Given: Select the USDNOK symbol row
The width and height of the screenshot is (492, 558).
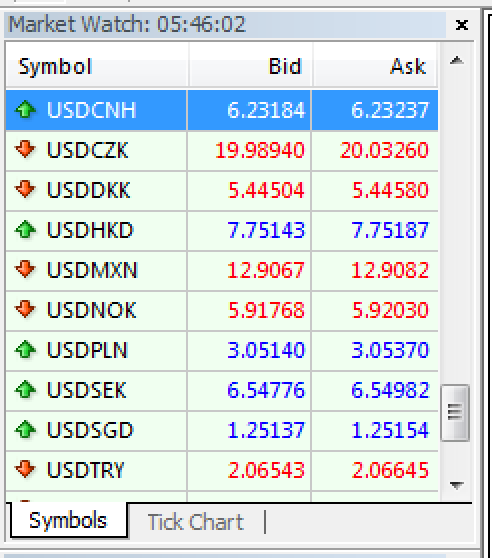Looking at the screenshot, I should pos(222,310).
